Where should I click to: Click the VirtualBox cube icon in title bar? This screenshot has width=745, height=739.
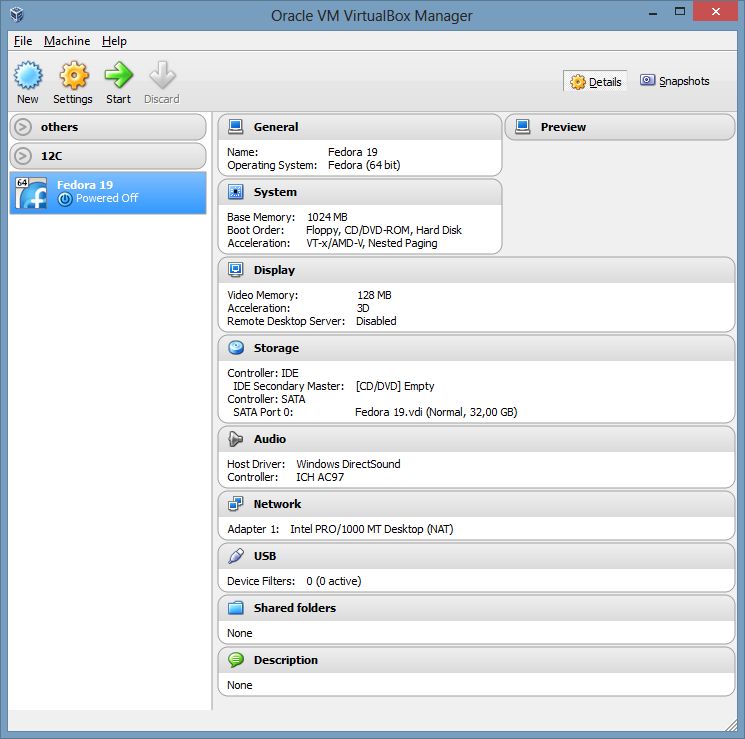(x=17, y=15)
